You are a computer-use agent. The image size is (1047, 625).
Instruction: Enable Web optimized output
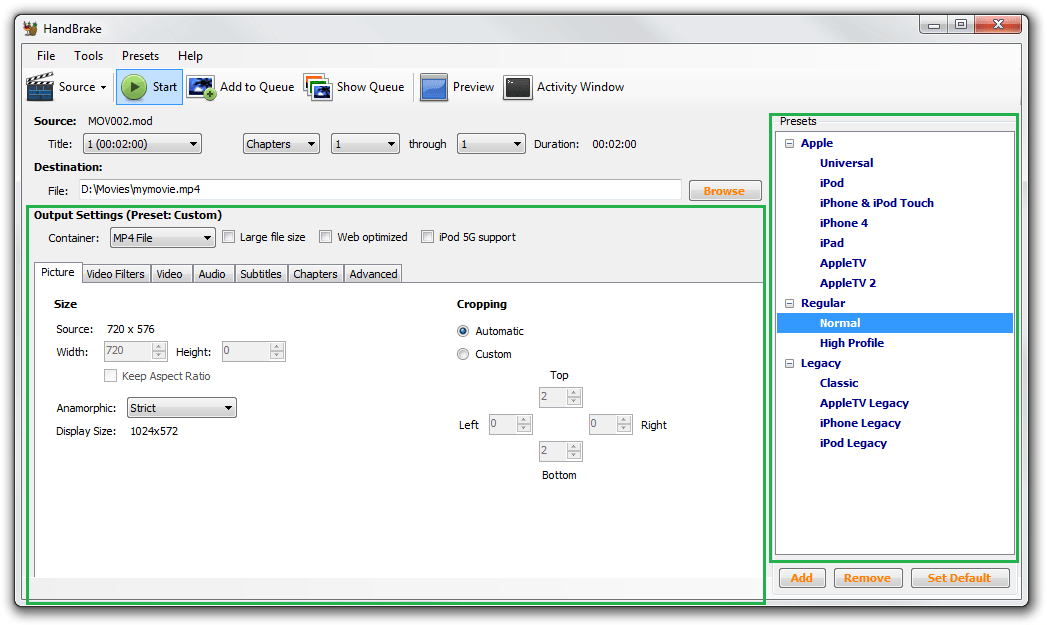[x=325, y=236]
